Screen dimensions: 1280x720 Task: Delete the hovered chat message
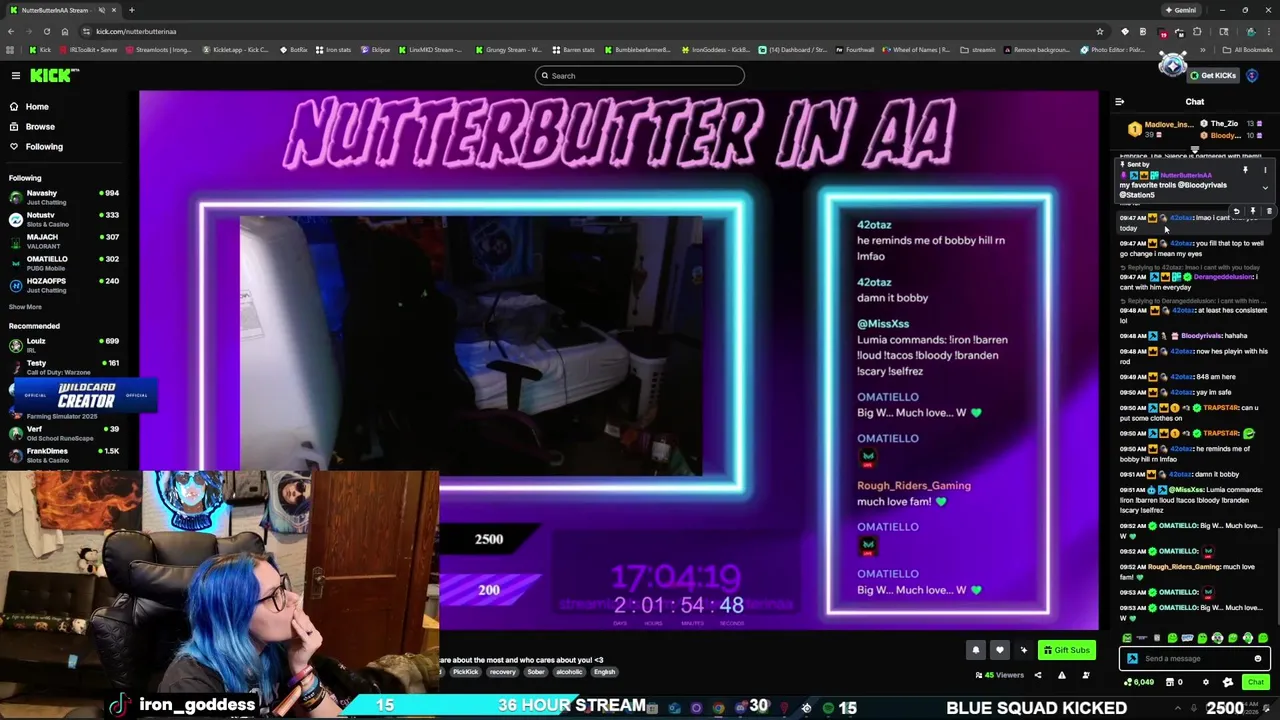coord(1269,211)
